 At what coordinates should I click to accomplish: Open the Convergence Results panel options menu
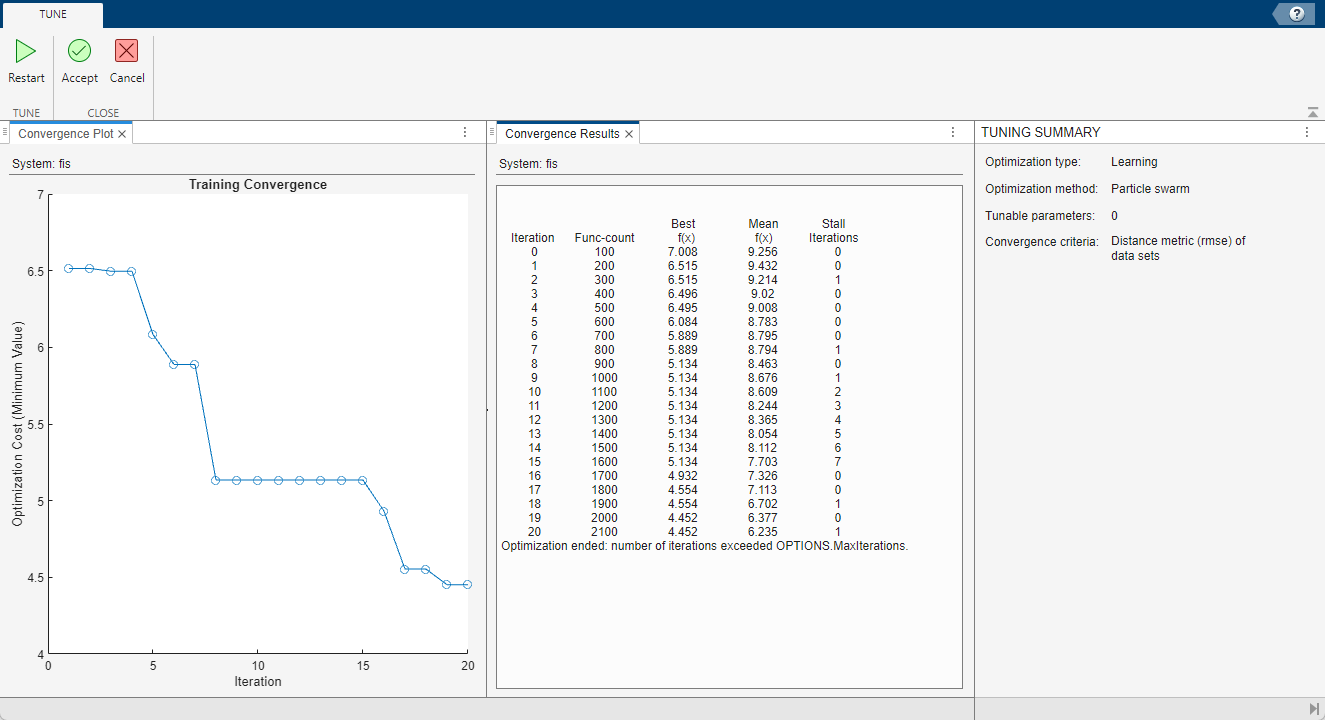pos(953,132)
